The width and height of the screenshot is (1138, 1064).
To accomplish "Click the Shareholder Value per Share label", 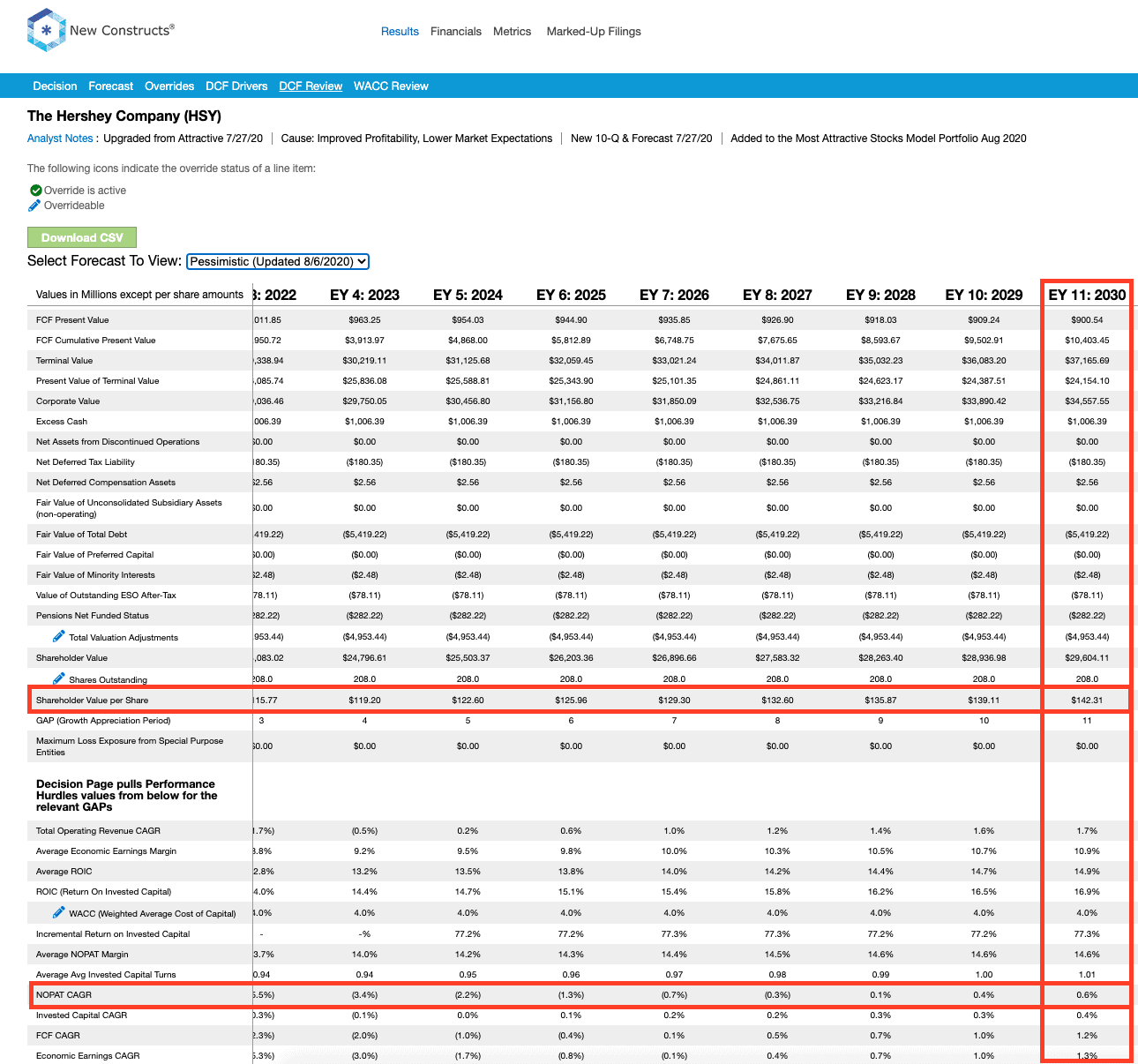I will click(x=93, y=700).
